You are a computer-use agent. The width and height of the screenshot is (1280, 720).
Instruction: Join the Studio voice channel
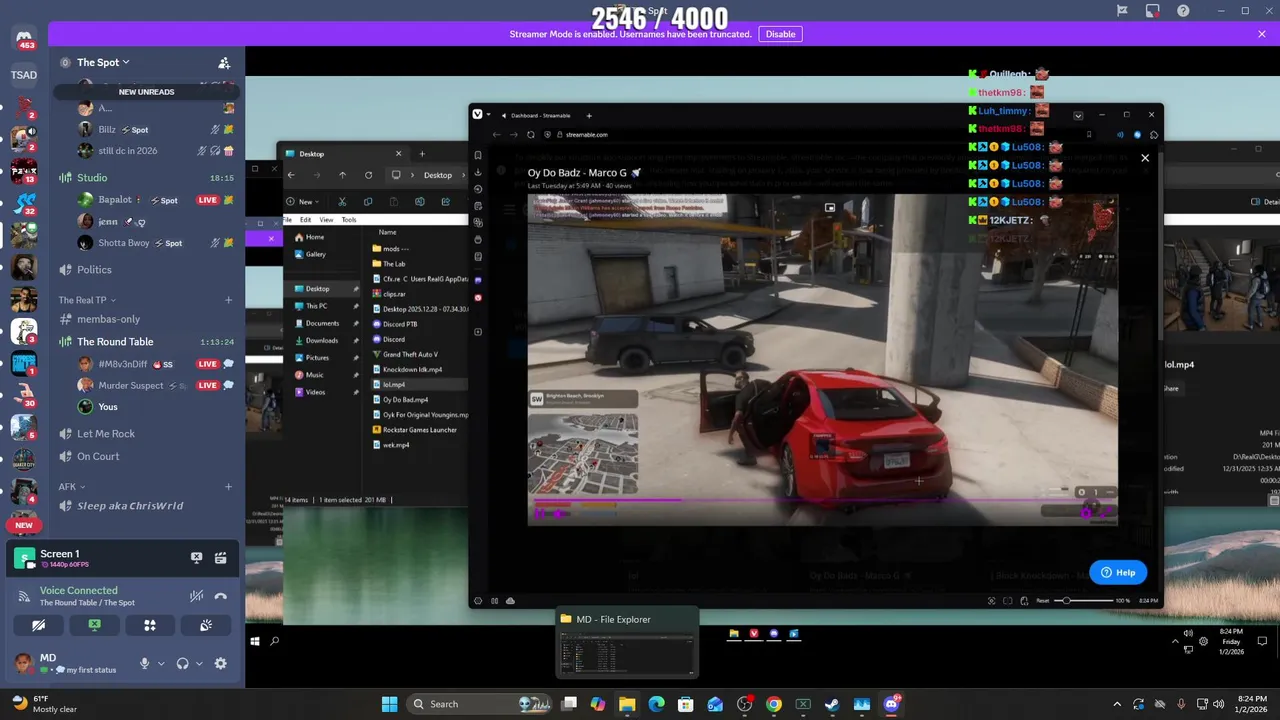coord(146,178)
